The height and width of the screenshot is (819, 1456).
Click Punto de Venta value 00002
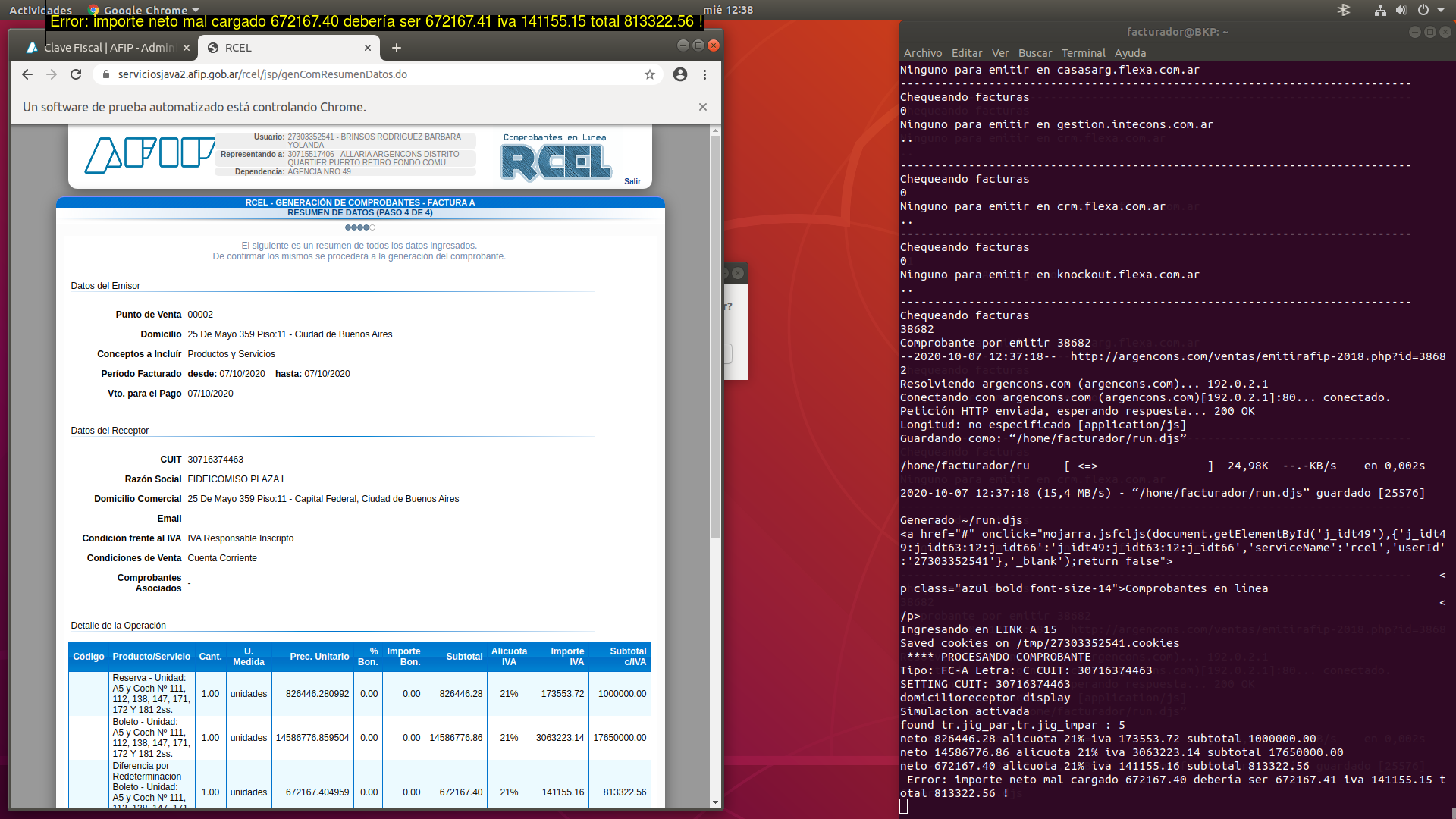(200, 315)
